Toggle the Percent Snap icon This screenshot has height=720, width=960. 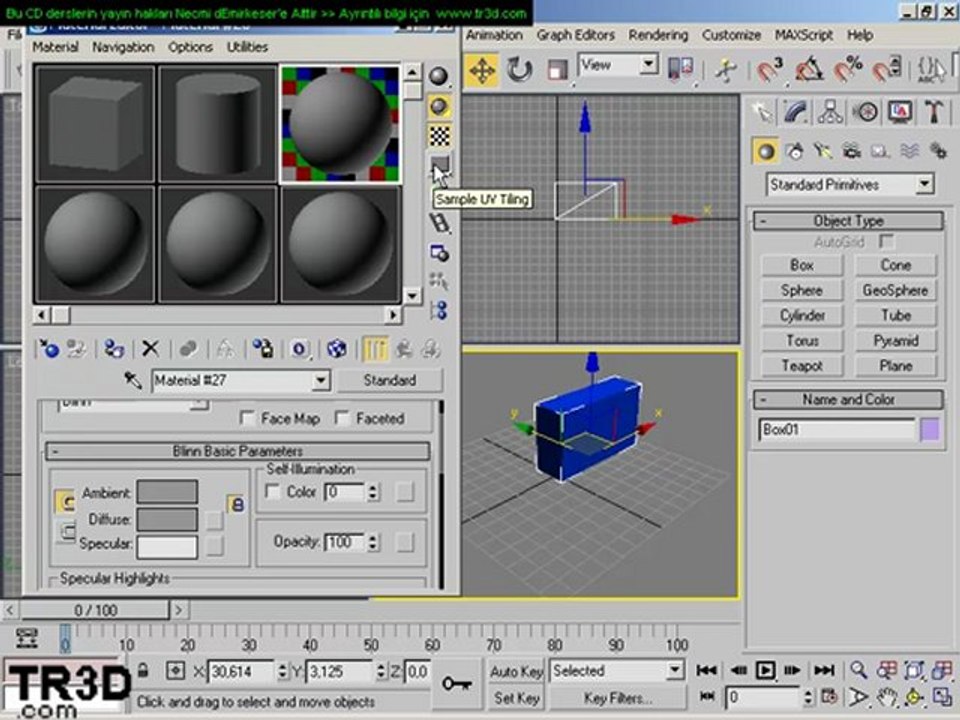point(848,70)
